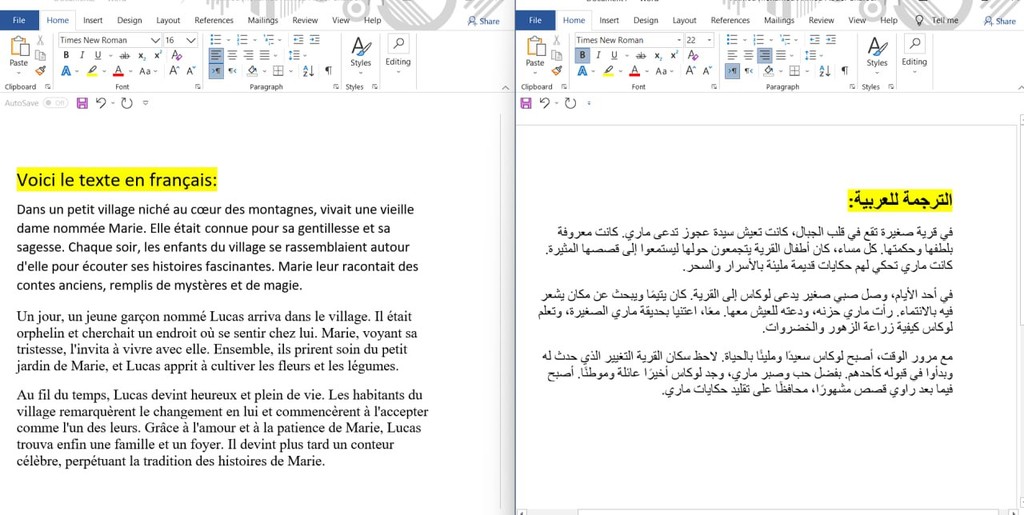Decrease indent in the left window

pyautogui.click(x=300, y=40)
